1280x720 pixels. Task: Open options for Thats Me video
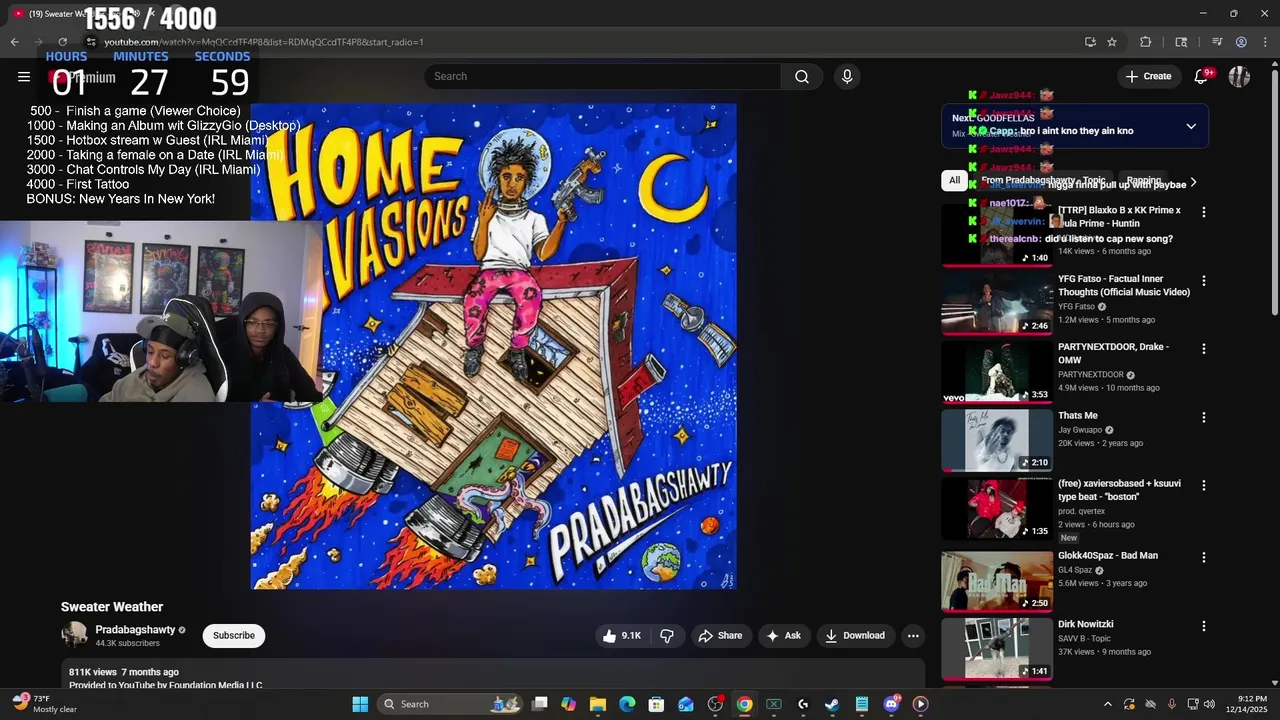1204,417
